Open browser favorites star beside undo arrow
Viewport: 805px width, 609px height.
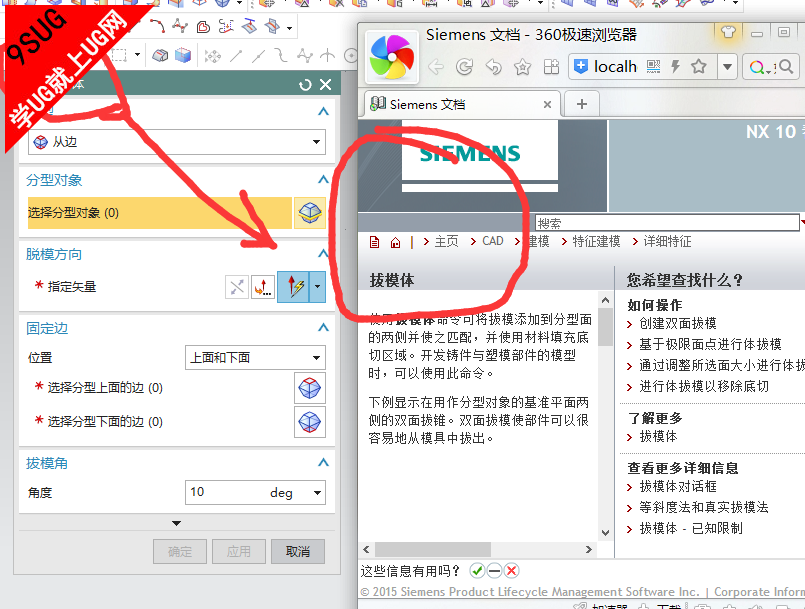pyautogui.click(x=522, y=67)
